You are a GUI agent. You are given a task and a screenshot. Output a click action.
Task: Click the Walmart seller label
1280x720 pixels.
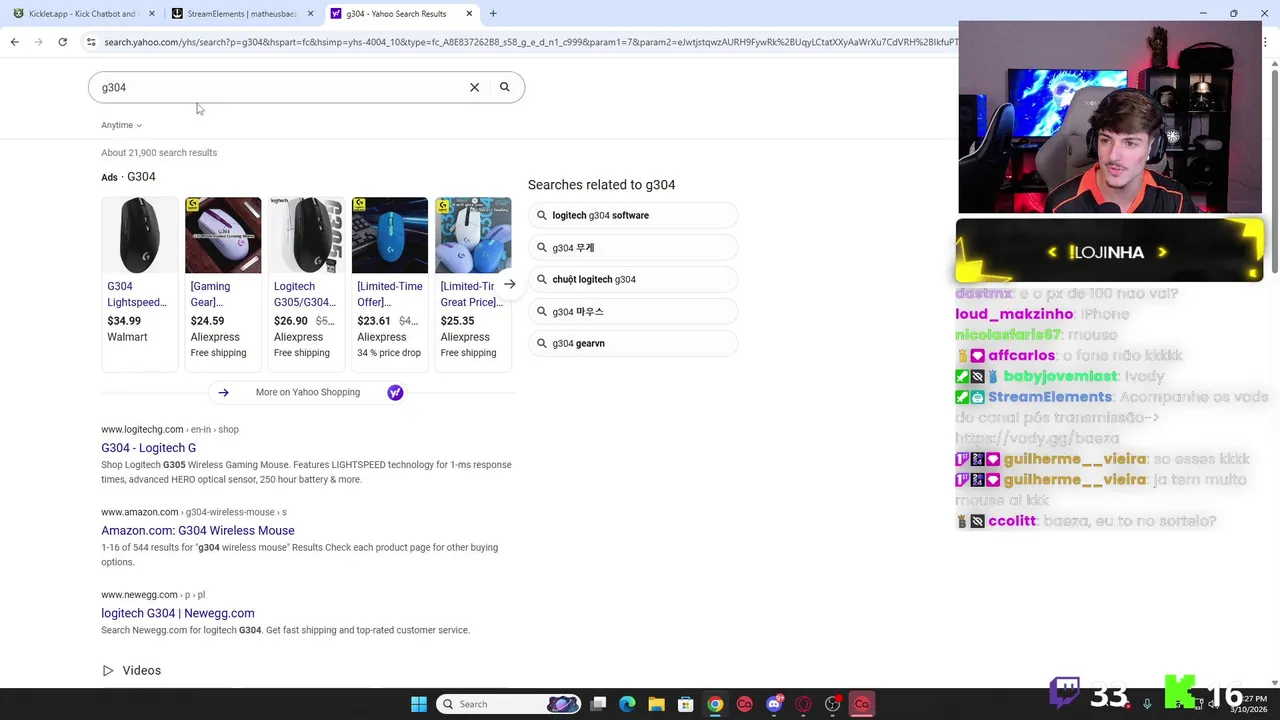pos(127,337)
